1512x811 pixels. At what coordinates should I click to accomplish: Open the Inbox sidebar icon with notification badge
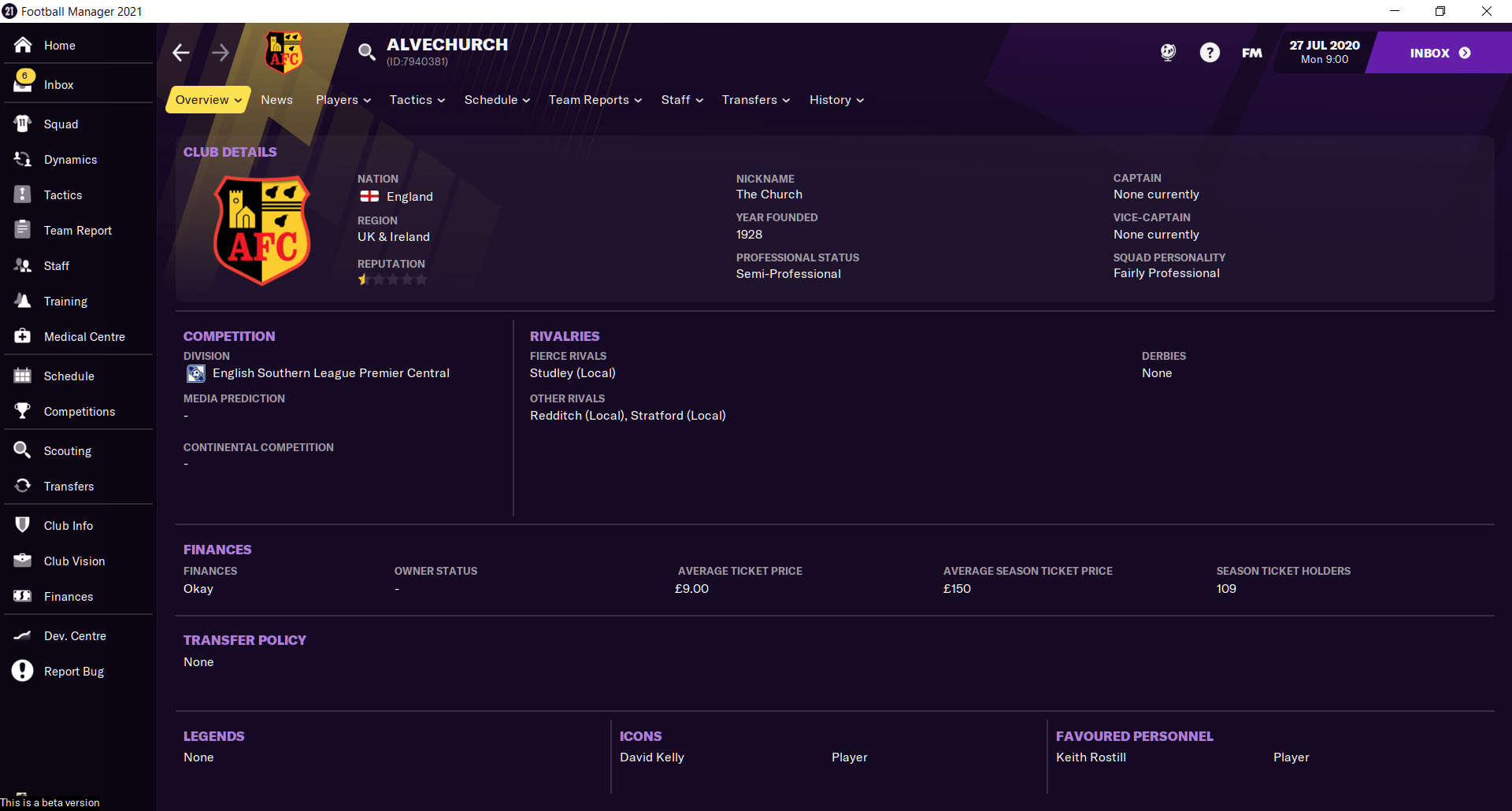[23, 82]
